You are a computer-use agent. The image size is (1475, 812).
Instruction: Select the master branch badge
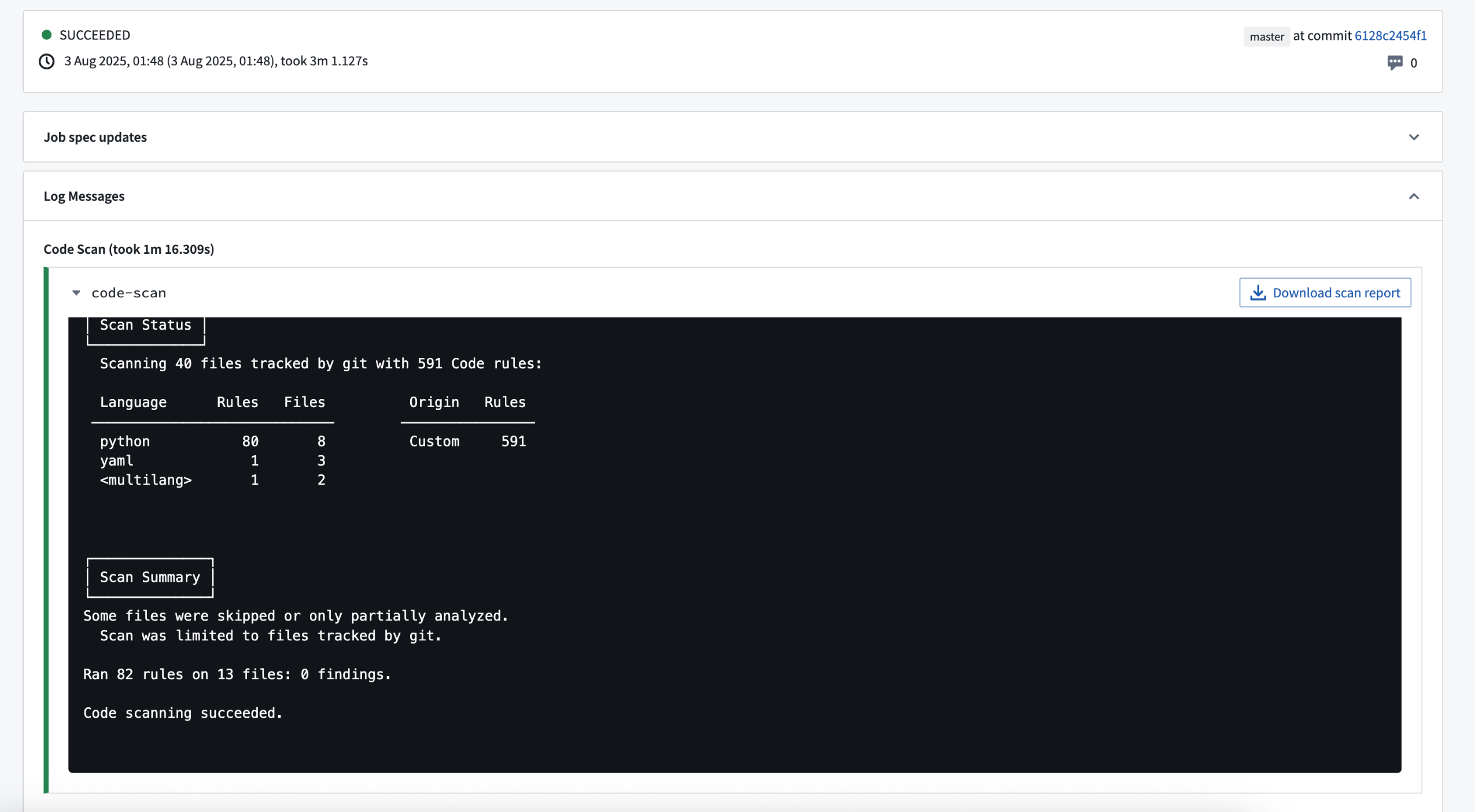1266,36
